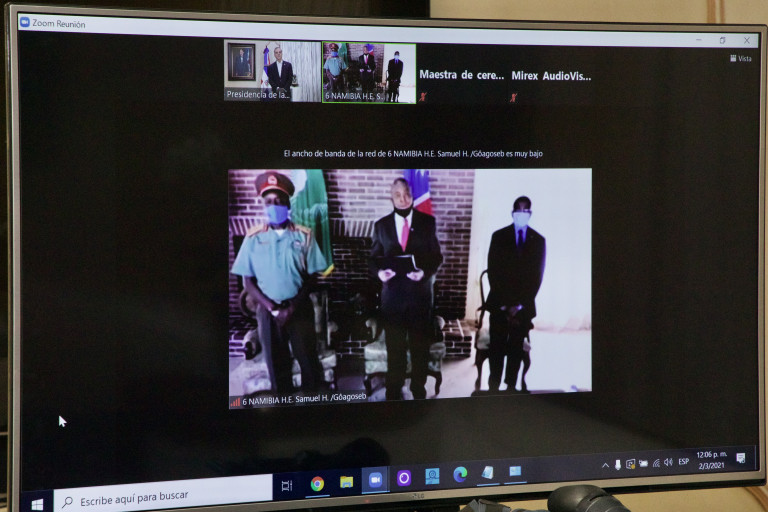Open File Explorer from the taskbar
Image resolution: width=768 pixels, height=512 pixels.
point(346,481)
